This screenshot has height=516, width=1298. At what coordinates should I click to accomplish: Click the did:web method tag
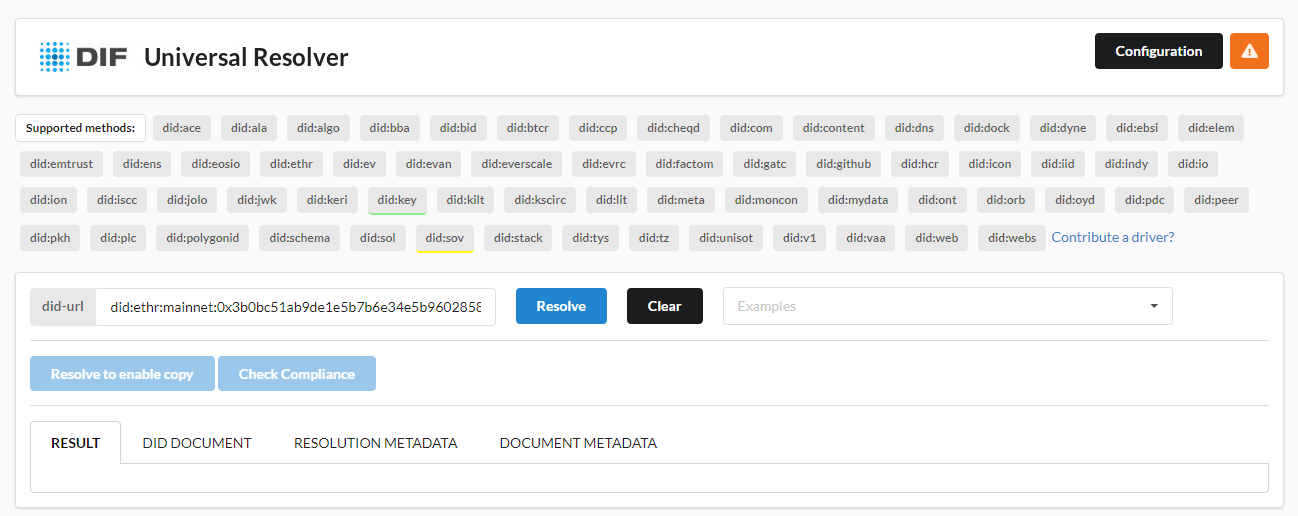937,238
